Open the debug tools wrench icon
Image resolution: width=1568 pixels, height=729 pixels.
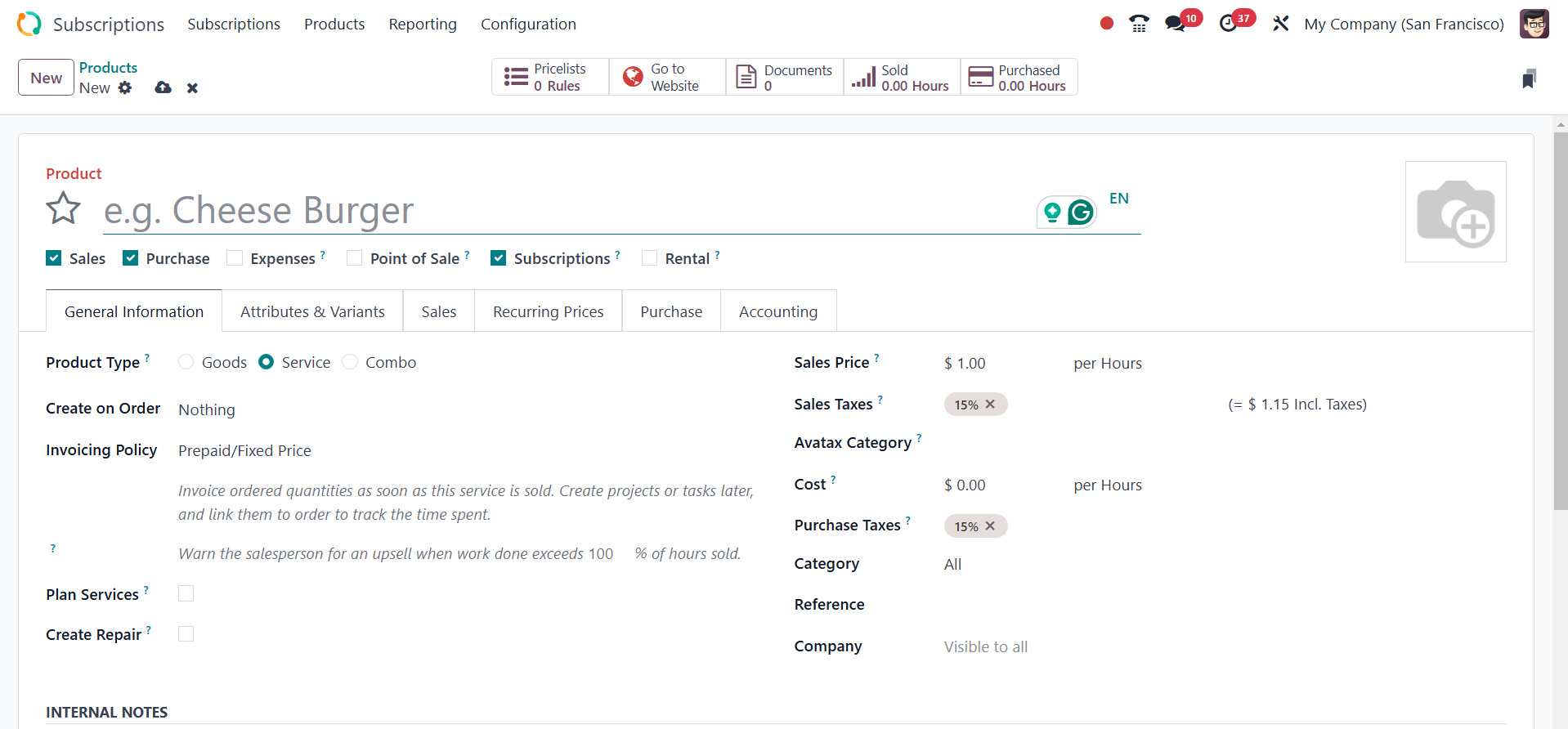click(1280, 24)
